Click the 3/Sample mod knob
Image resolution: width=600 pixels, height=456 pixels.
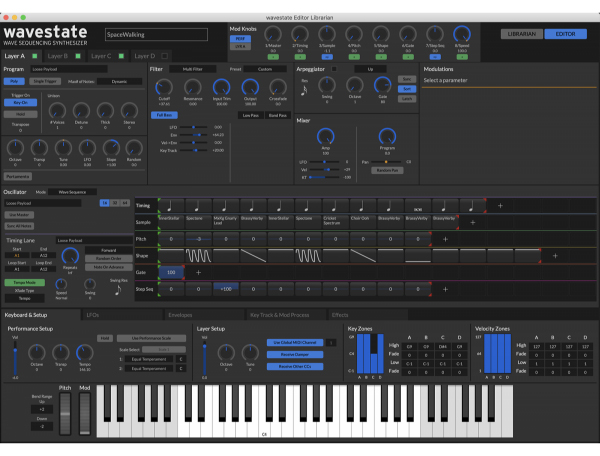pyautogui.click(x=327, y=34)
